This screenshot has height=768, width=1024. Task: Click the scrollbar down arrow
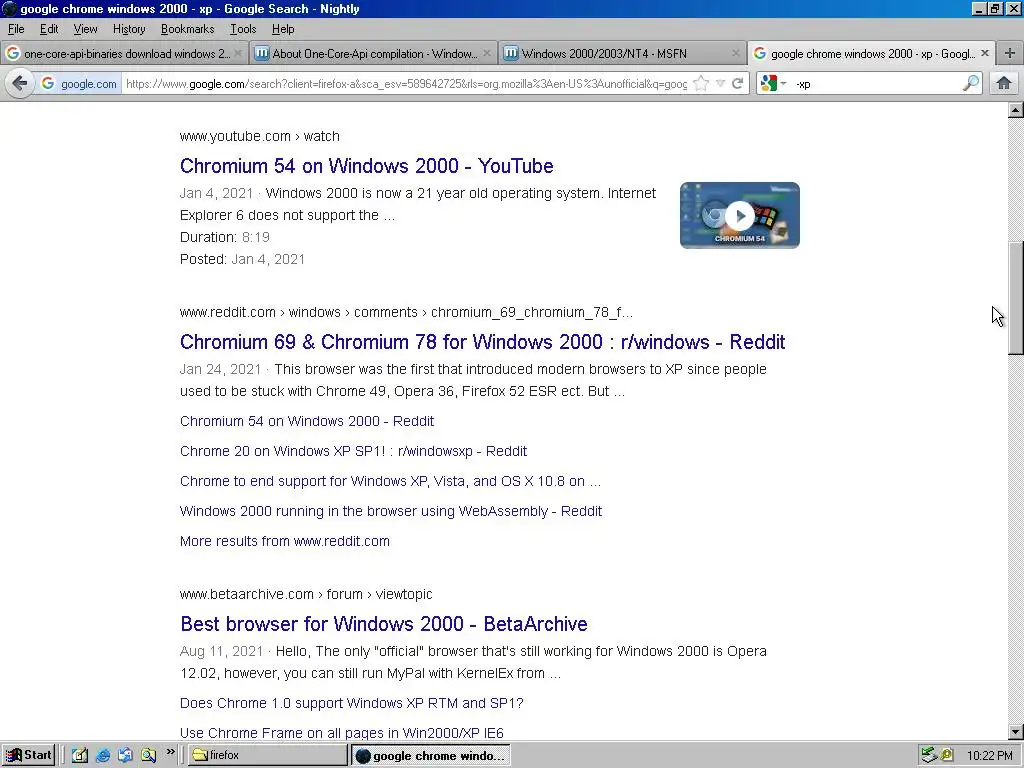[1016, 732]
